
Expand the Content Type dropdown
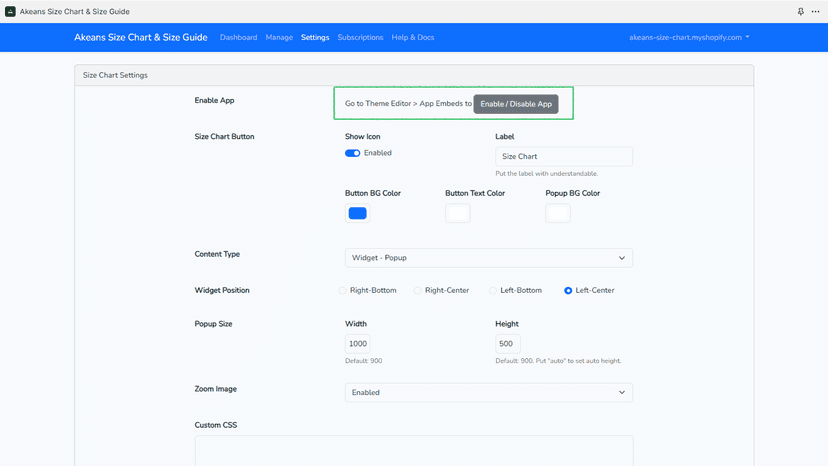click(488, 258)
